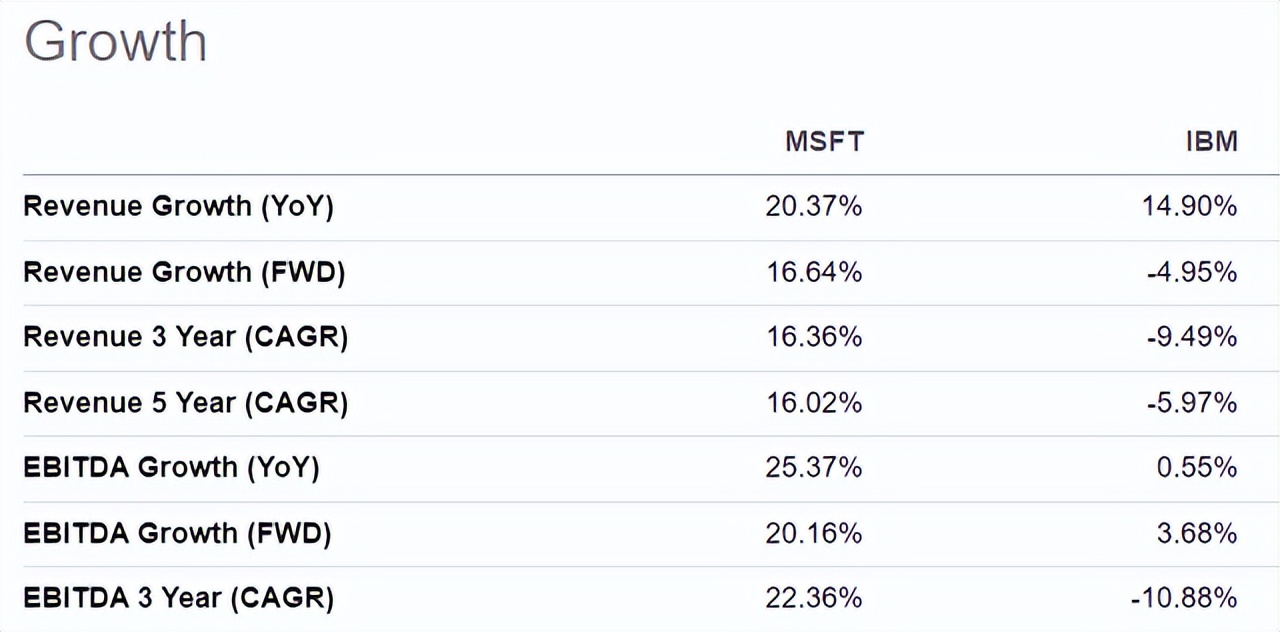Open the Revenue Growth (YoY) metric
This screenshot has width=1280, height=632.
(178, 206)
